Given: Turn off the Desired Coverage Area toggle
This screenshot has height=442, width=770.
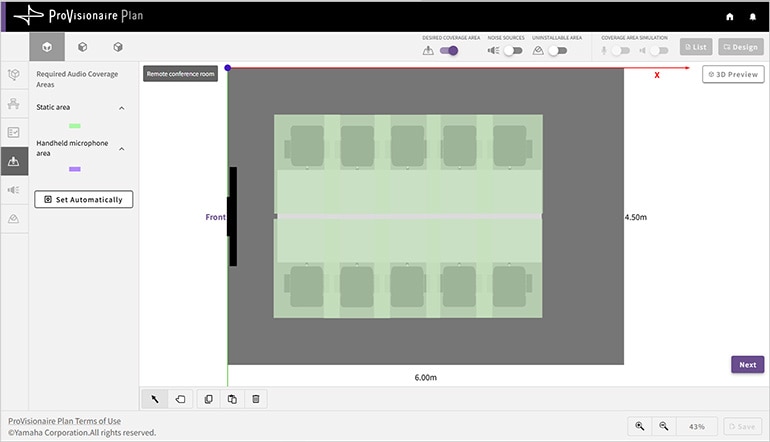Looking at the screenshot, I should (x=449, y=50).
